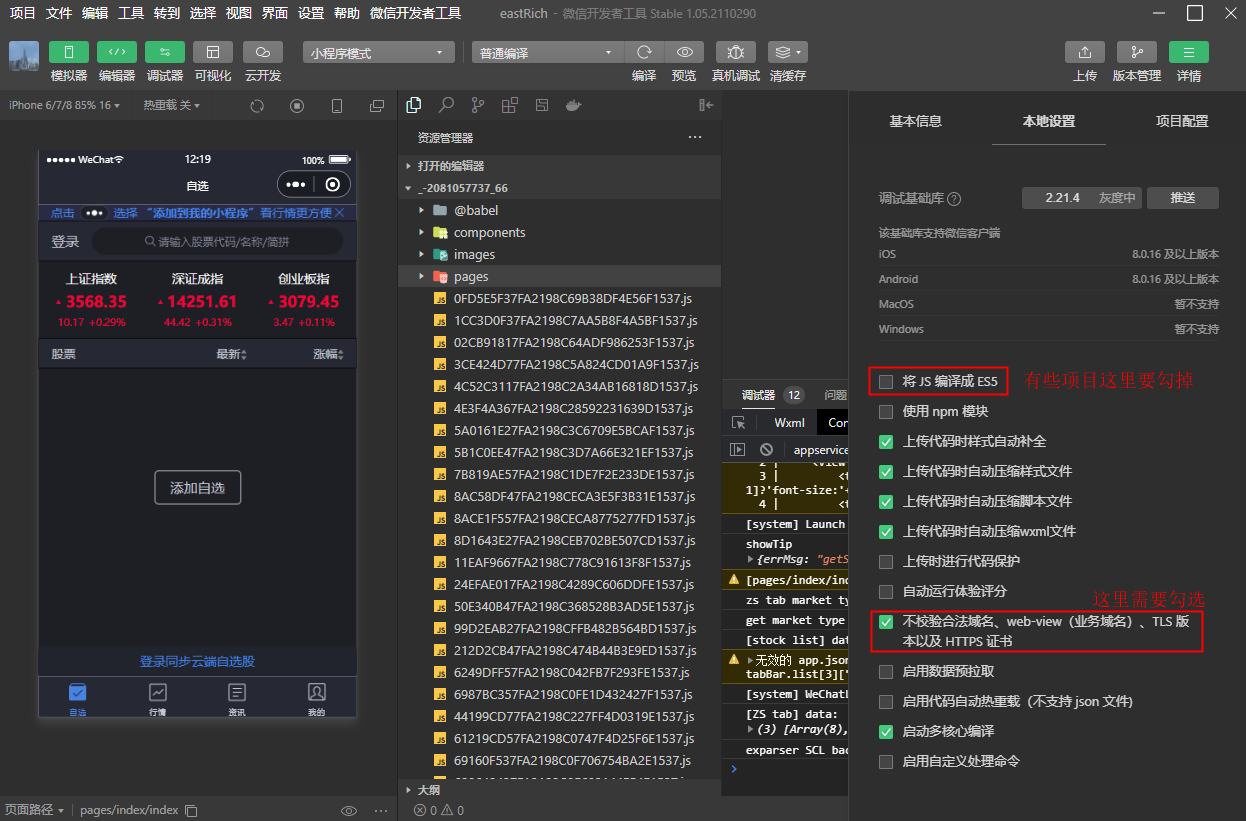Open Cloud Development (云开发)

[x=263, y=52]
